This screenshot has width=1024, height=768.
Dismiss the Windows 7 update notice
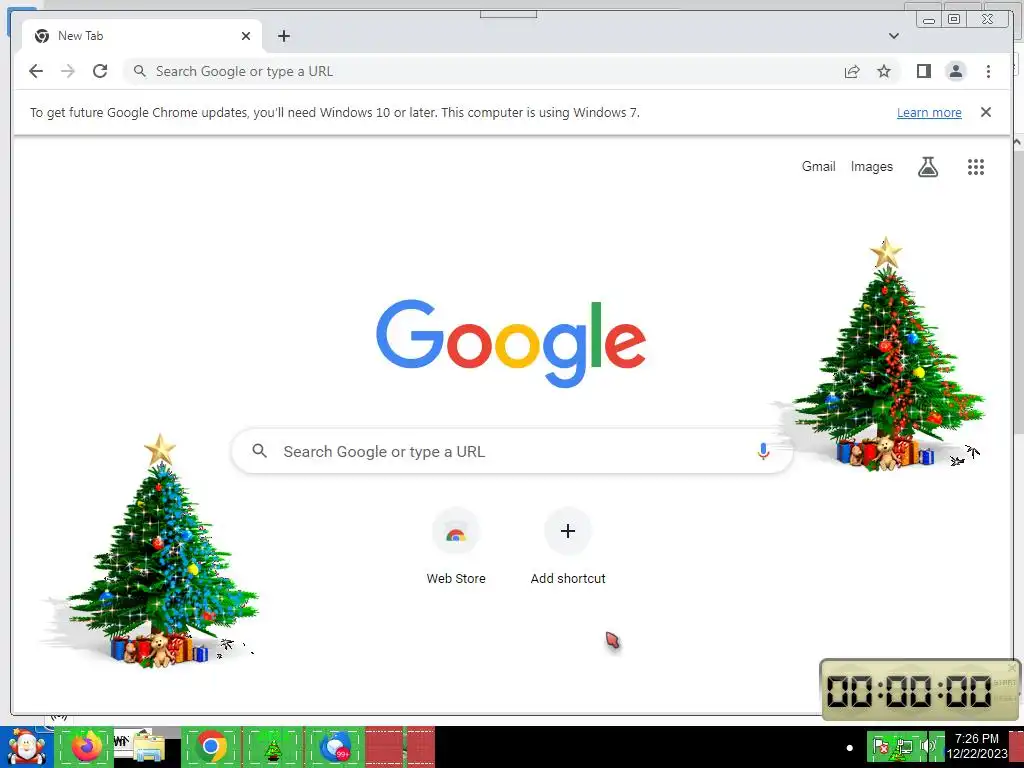coord(985,112)
